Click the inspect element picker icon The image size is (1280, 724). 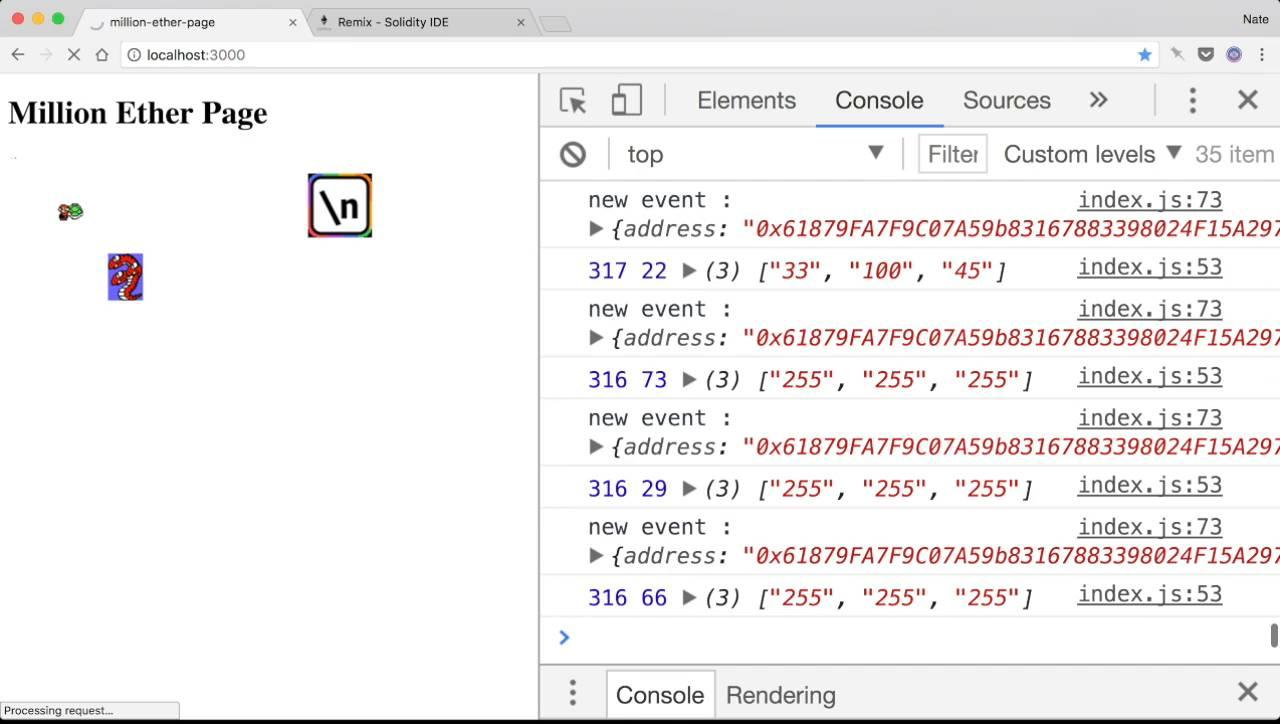(573, 100)
